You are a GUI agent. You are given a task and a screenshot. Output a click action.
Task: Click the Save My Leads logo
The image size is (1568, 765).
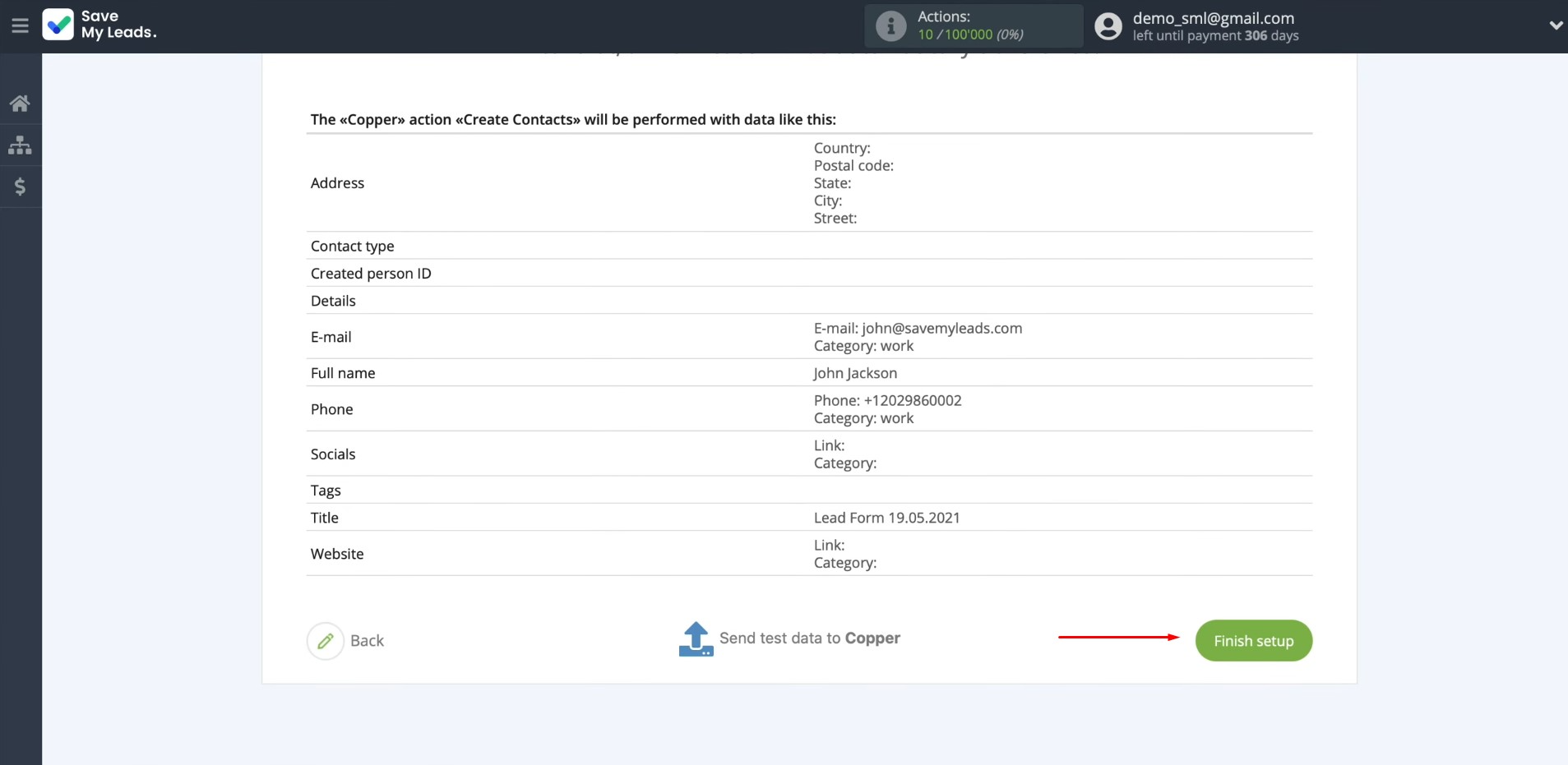tap(99, 25)
